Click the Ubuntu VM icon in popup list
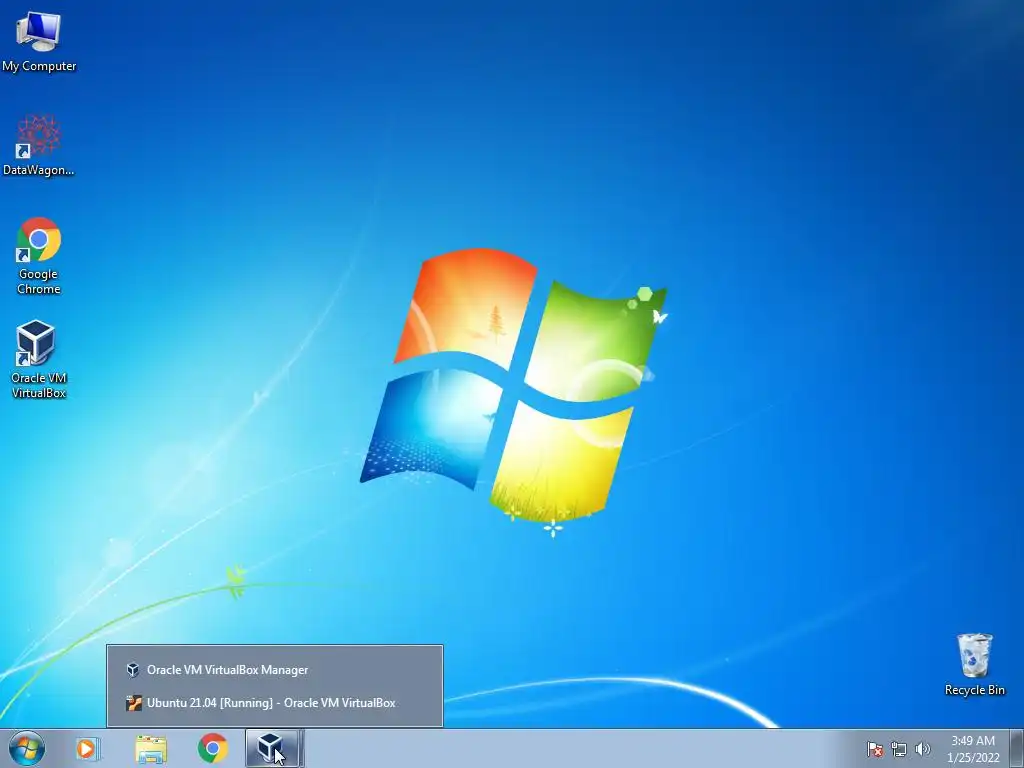The height and width of the screenshot is (768, 1024). click(133, 703)
